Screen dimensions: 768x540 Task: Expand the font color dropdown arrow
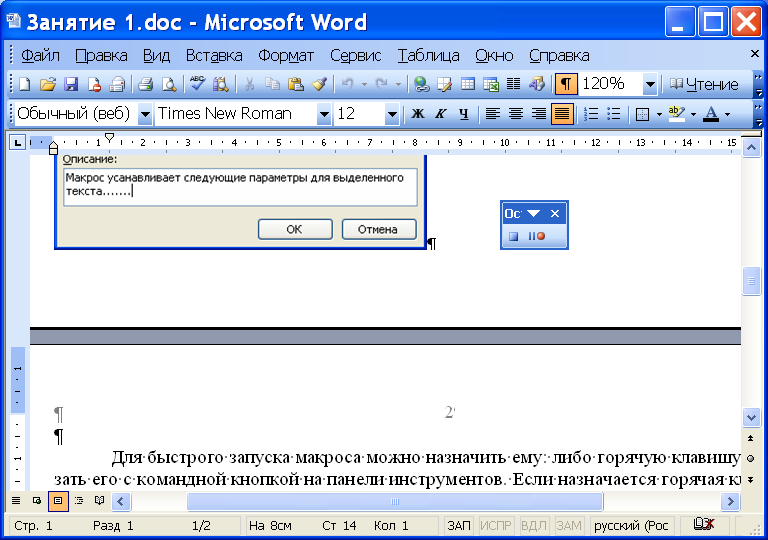coord(727,114)
